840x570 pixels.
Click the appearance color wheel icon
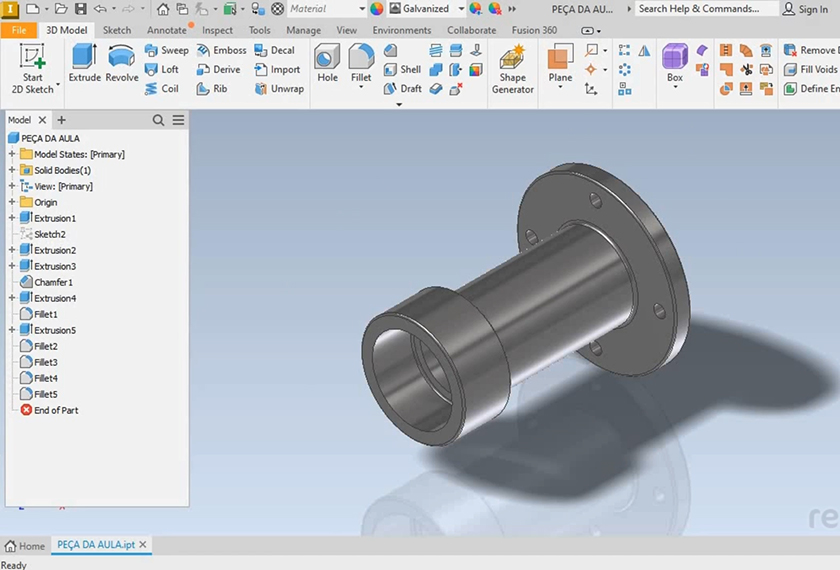[377, 9]
